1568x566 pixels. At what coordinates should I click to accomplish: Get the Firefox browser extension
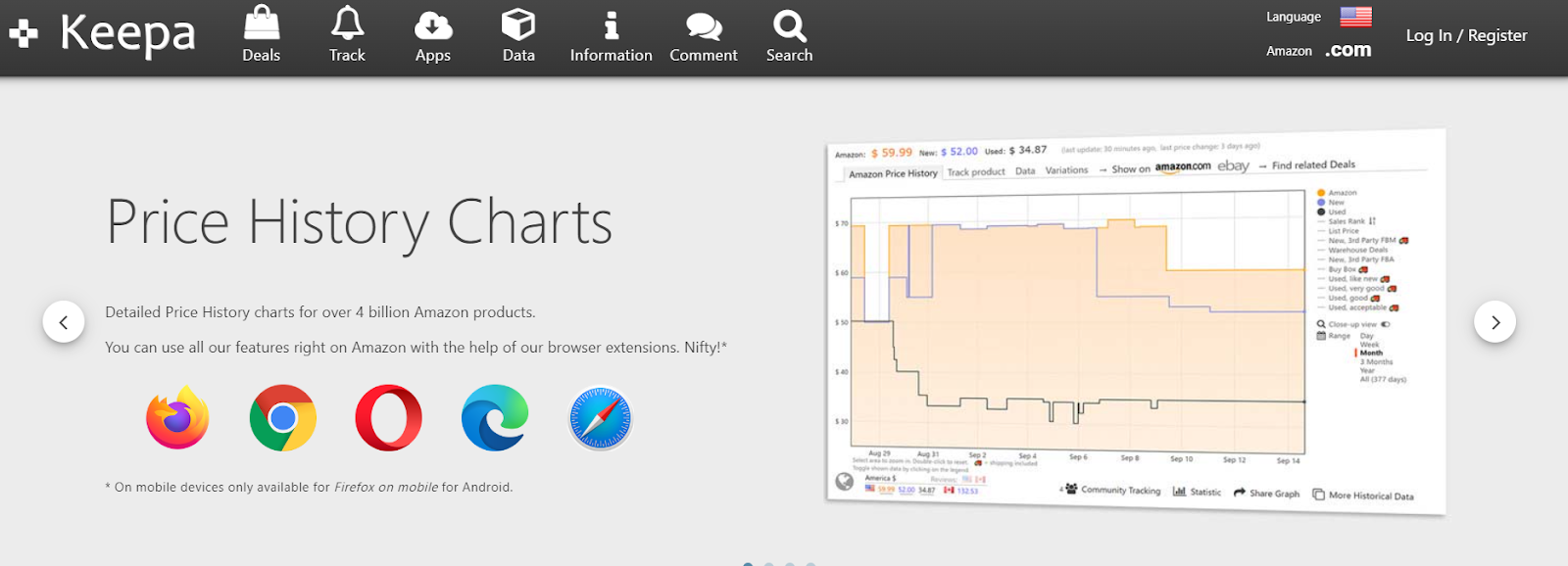(177, 418)
